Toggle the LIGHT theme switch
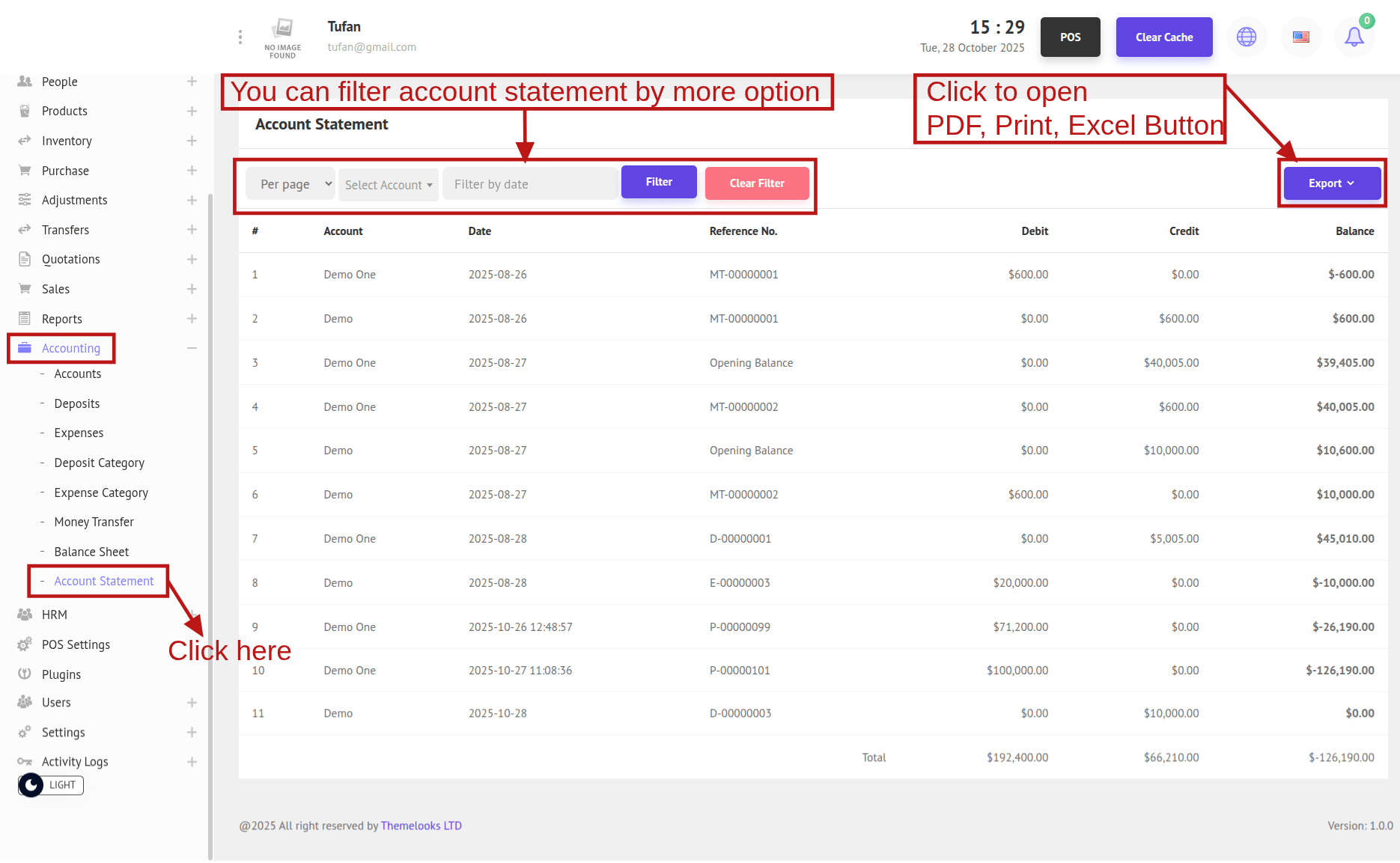 (x=51, y=784)
